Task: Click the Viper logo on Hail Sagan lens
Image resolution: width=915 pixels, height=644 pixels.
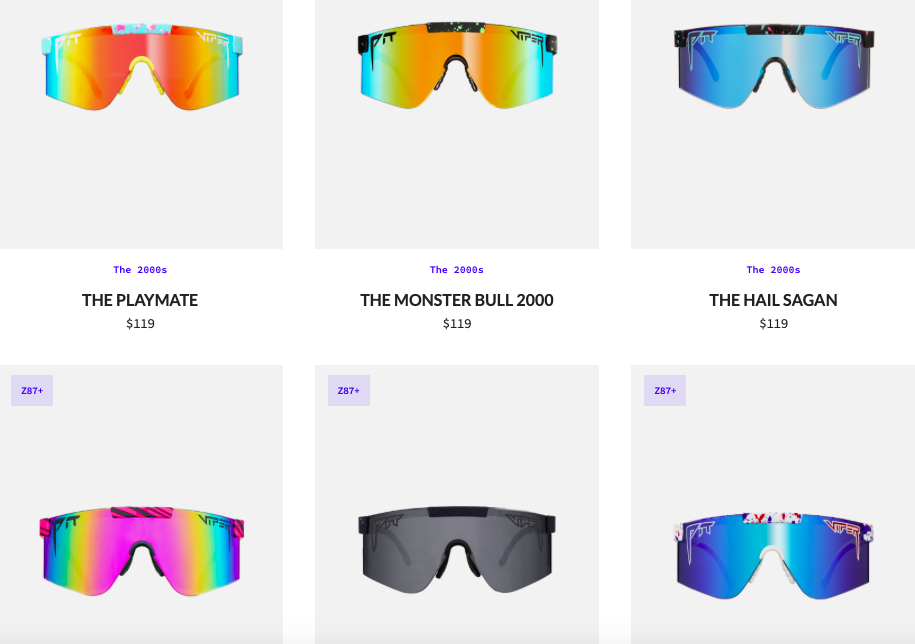Action: click(x=844, y=38)
